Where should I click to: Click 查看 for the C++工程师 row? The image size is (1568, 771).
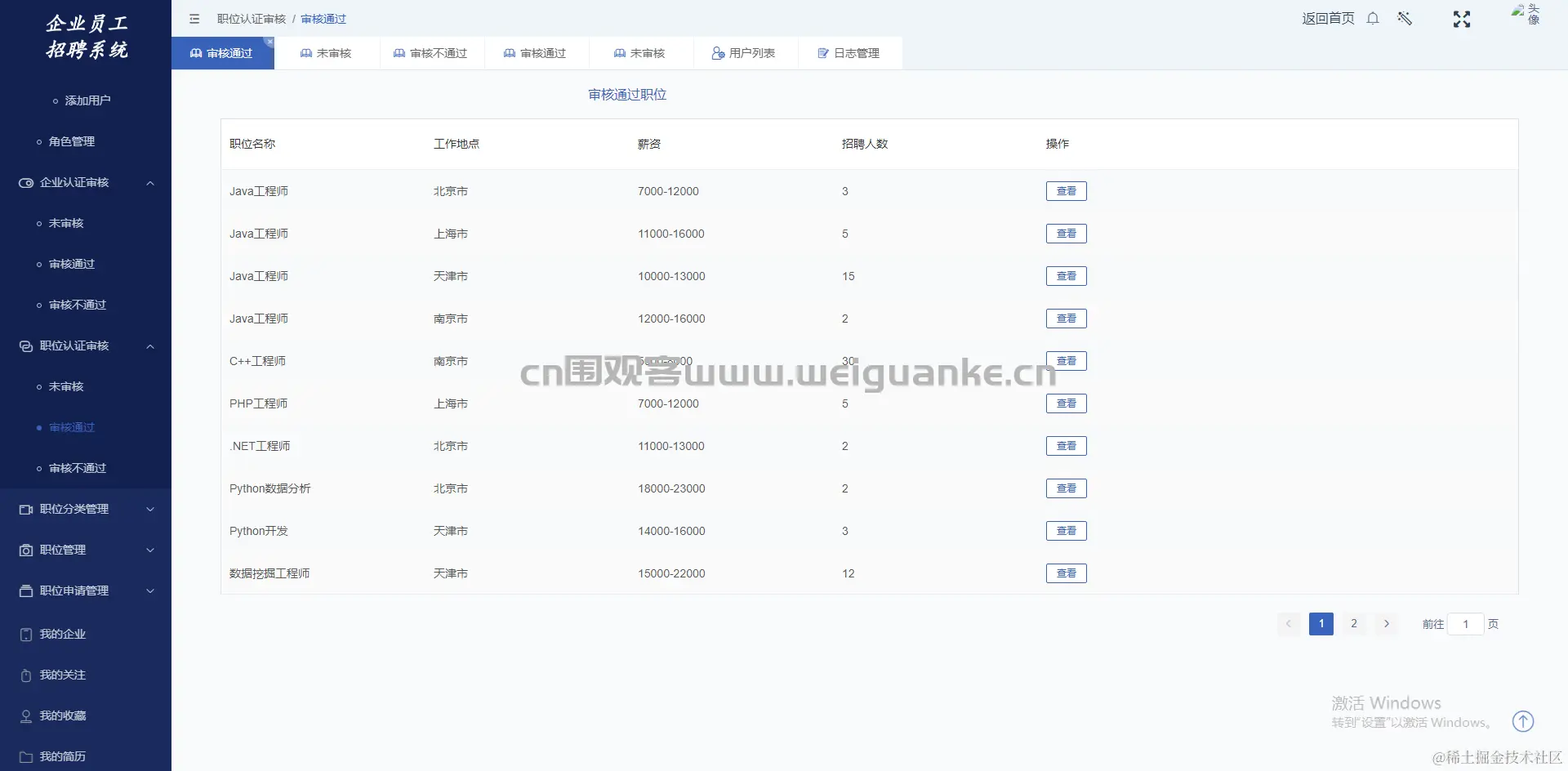pos(1067,361)
